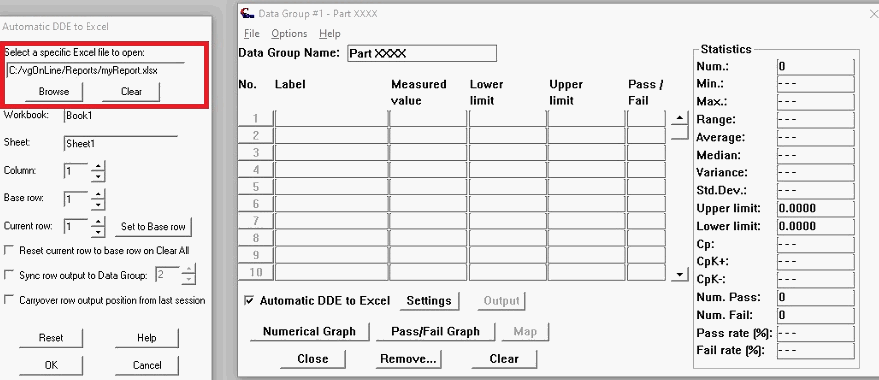Click the Num. Pass value field
The height and width of the screenshot is (380, 879).
click(x=816, y=298)
